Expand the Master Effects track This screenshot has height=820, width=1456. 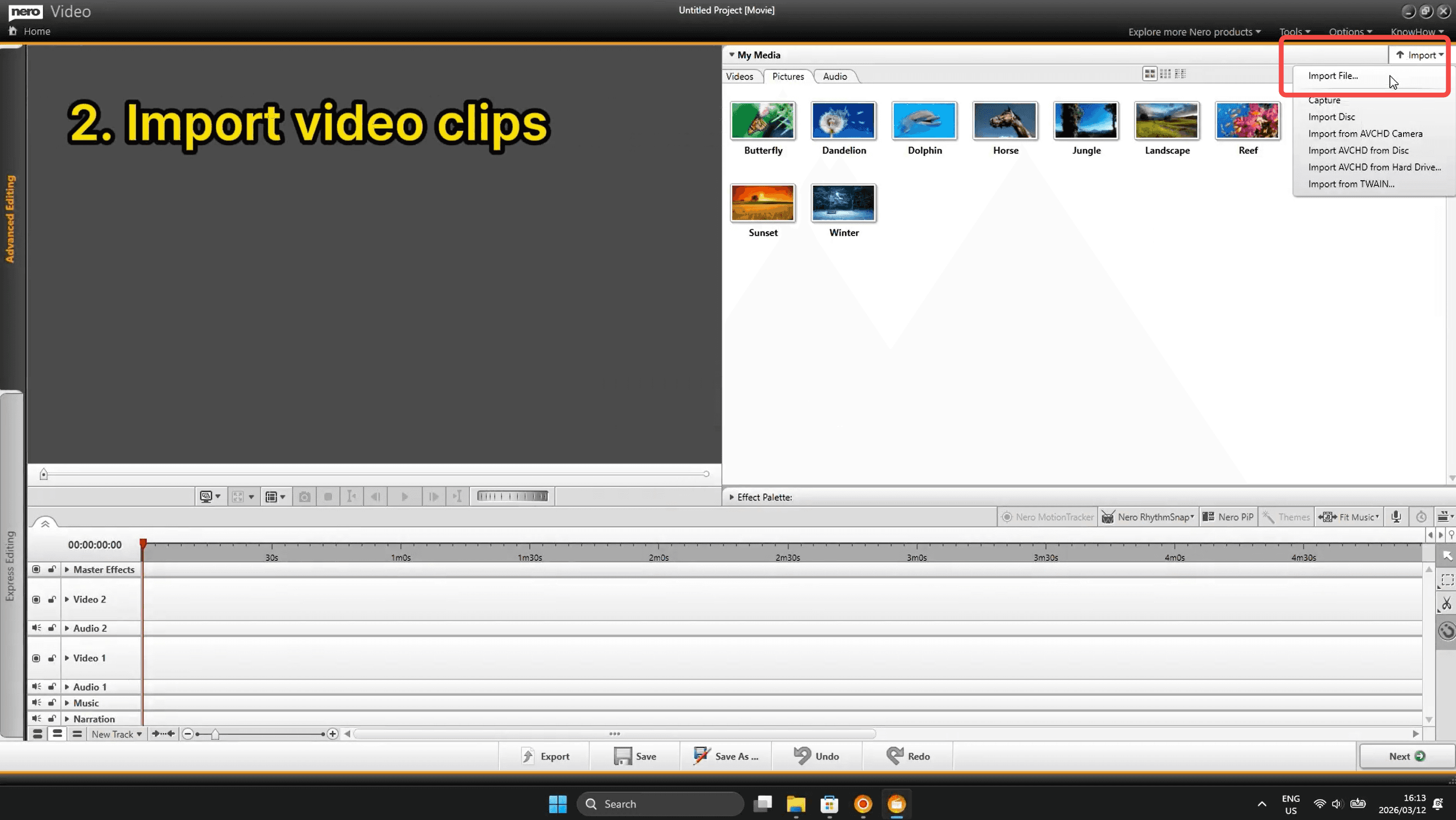tap(67, 569)
